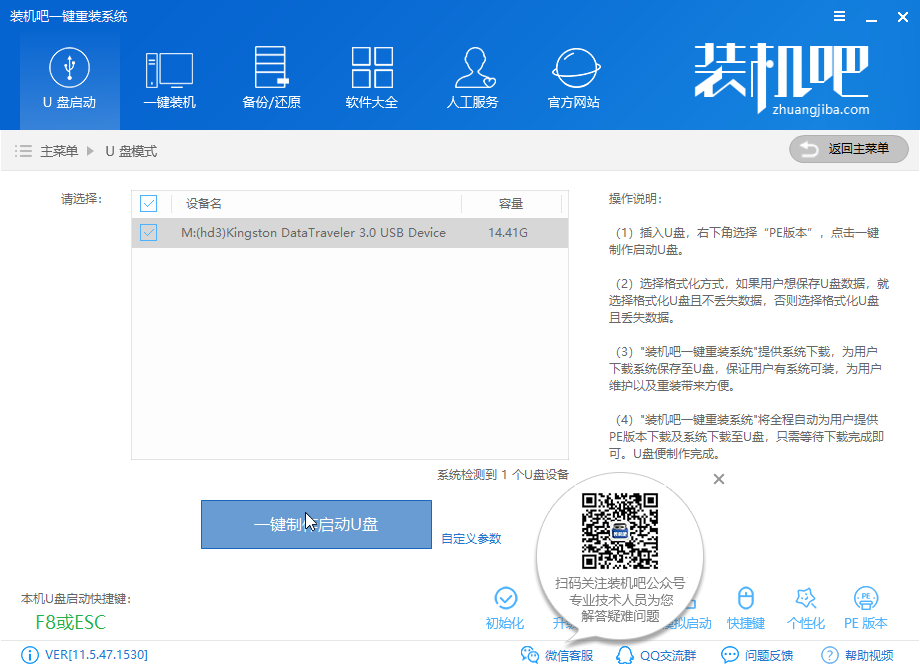The width and height of the screenshot is (920, 670).
Task: Open the 自定义参数 custom parameters link
Action: click(x=471, y=539)
